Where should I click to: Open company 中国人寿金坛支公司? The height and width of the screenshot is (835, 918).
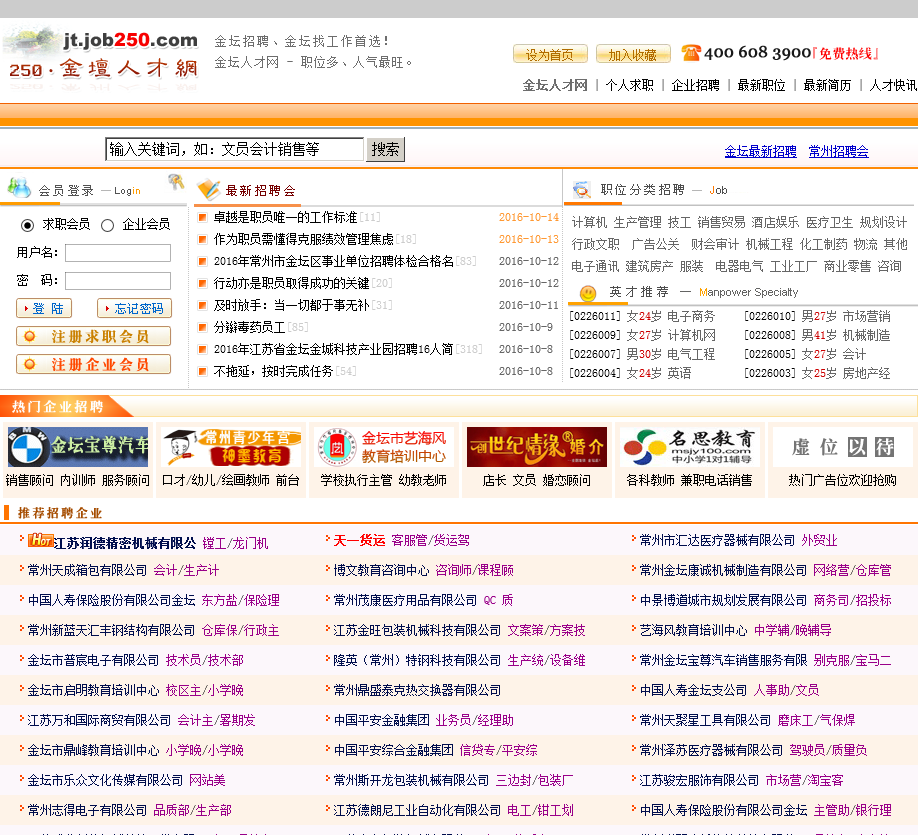click(x=693, y=690)
